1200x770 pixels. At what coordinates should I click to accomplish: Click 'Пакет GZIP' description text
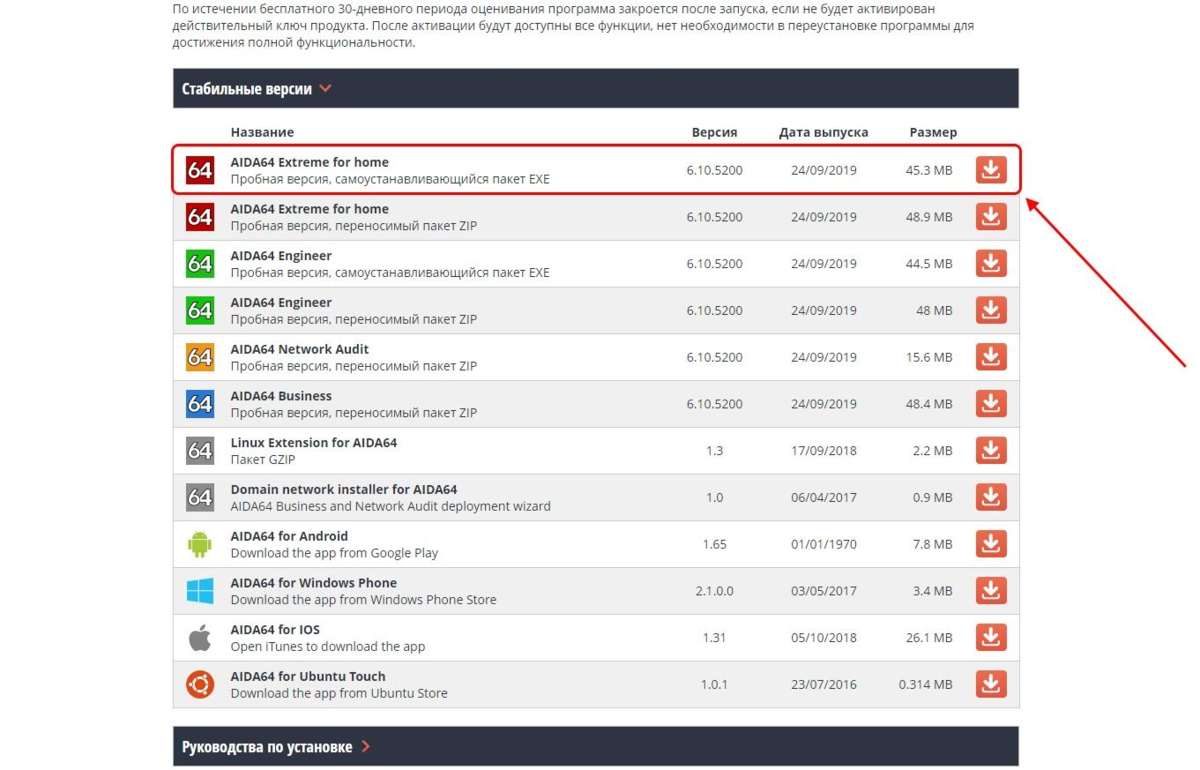[x=262, y=460]
